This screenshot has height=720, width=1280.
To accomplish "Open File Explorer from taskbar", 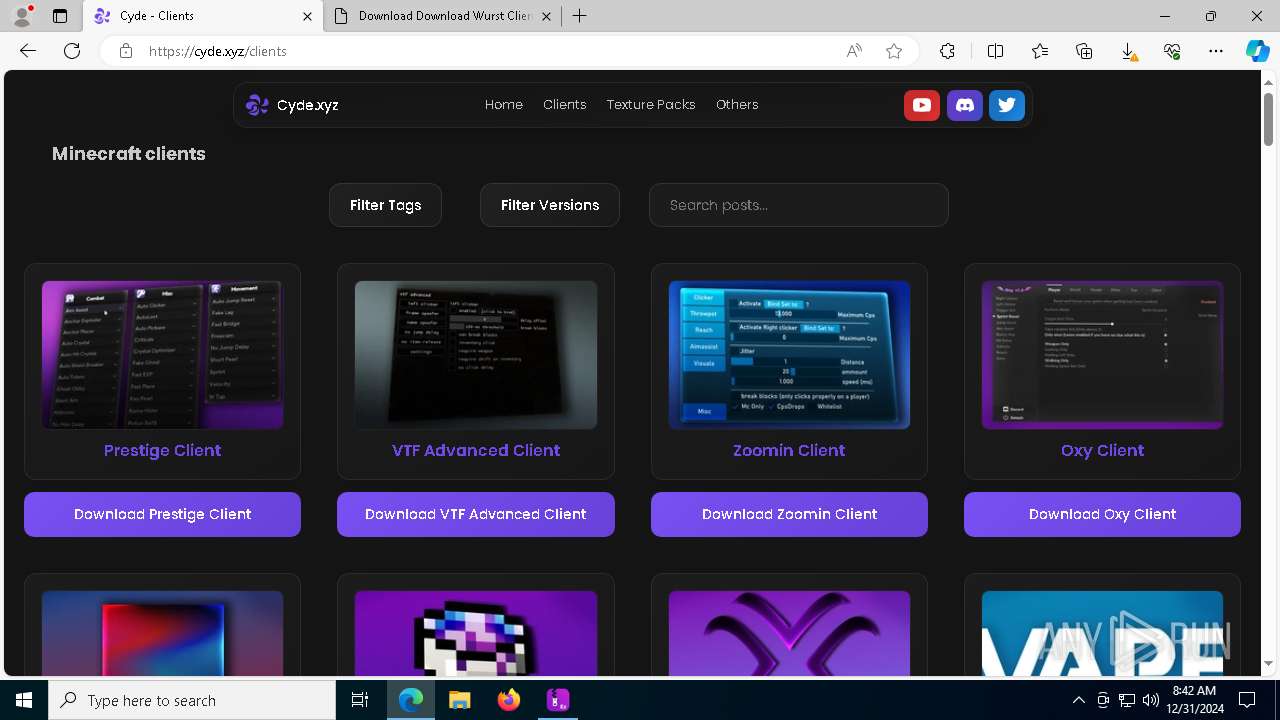I will (x=459, y=700).
